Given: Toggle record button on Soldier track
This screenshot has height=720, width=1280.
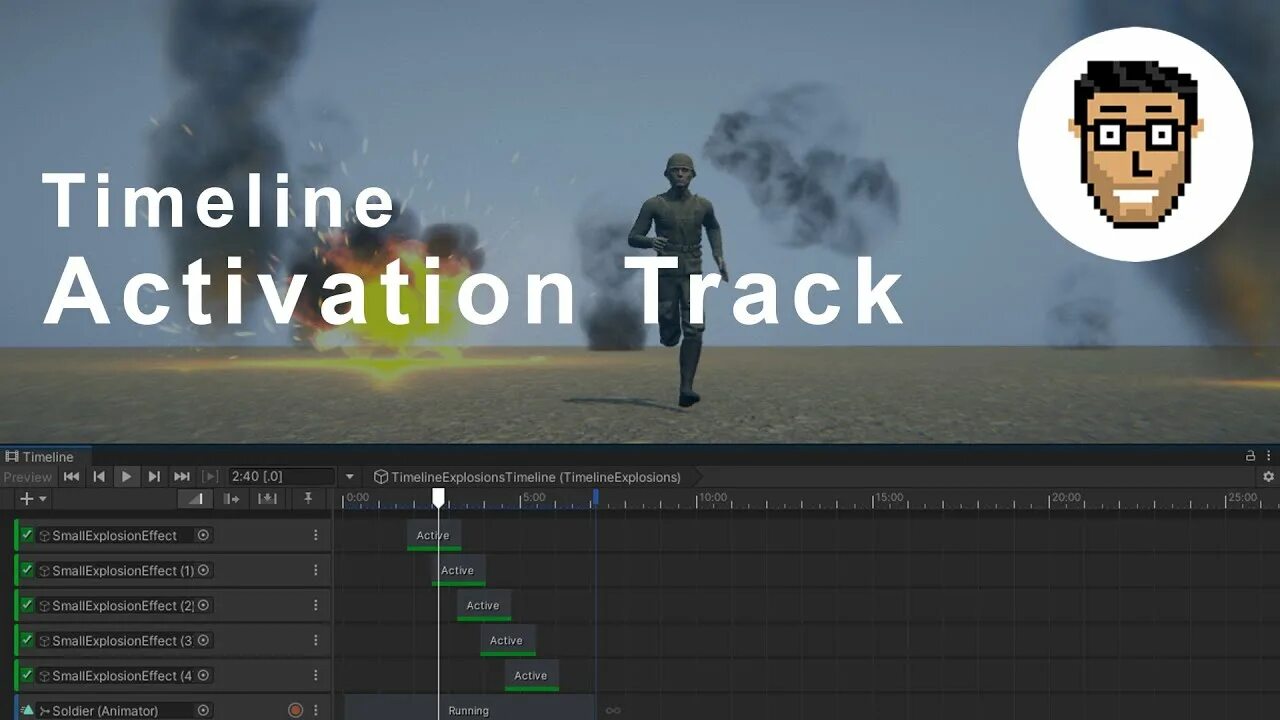Looking at the screenshot, I should click(295, 710).
